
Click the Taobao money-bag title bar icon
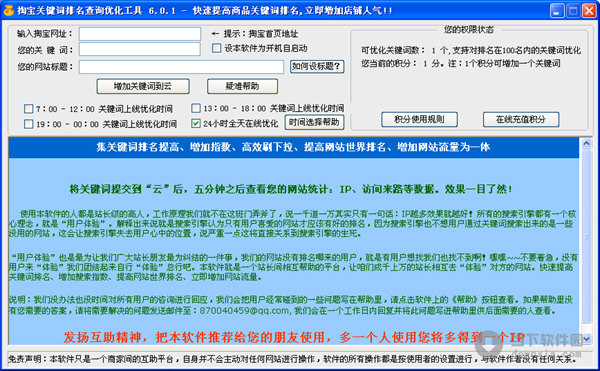(x=8, y=10)
